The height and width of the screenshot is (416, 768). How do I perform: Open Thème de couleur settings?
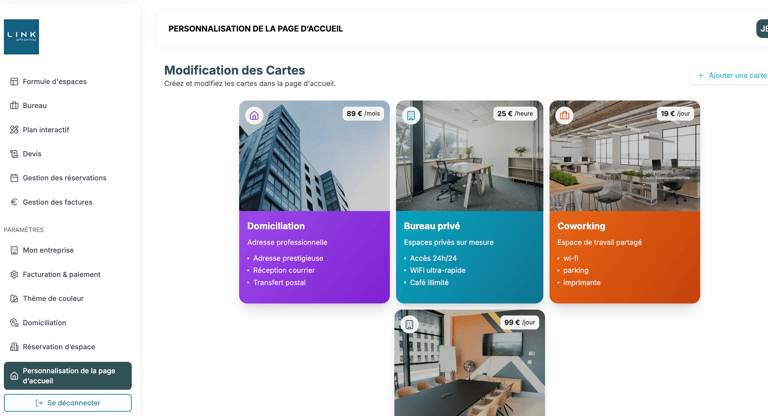[53, 298]
